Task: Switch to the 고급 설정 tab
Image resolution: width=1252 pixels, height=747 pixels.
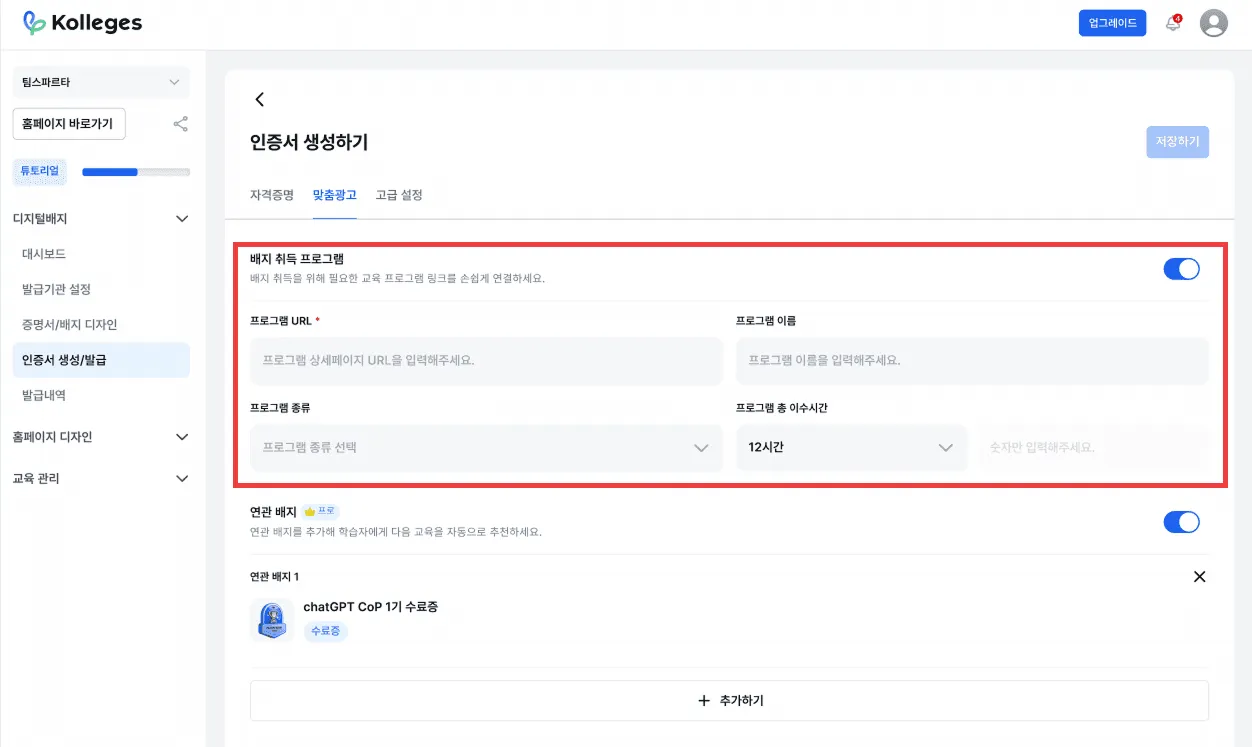Action: [399, 195]
